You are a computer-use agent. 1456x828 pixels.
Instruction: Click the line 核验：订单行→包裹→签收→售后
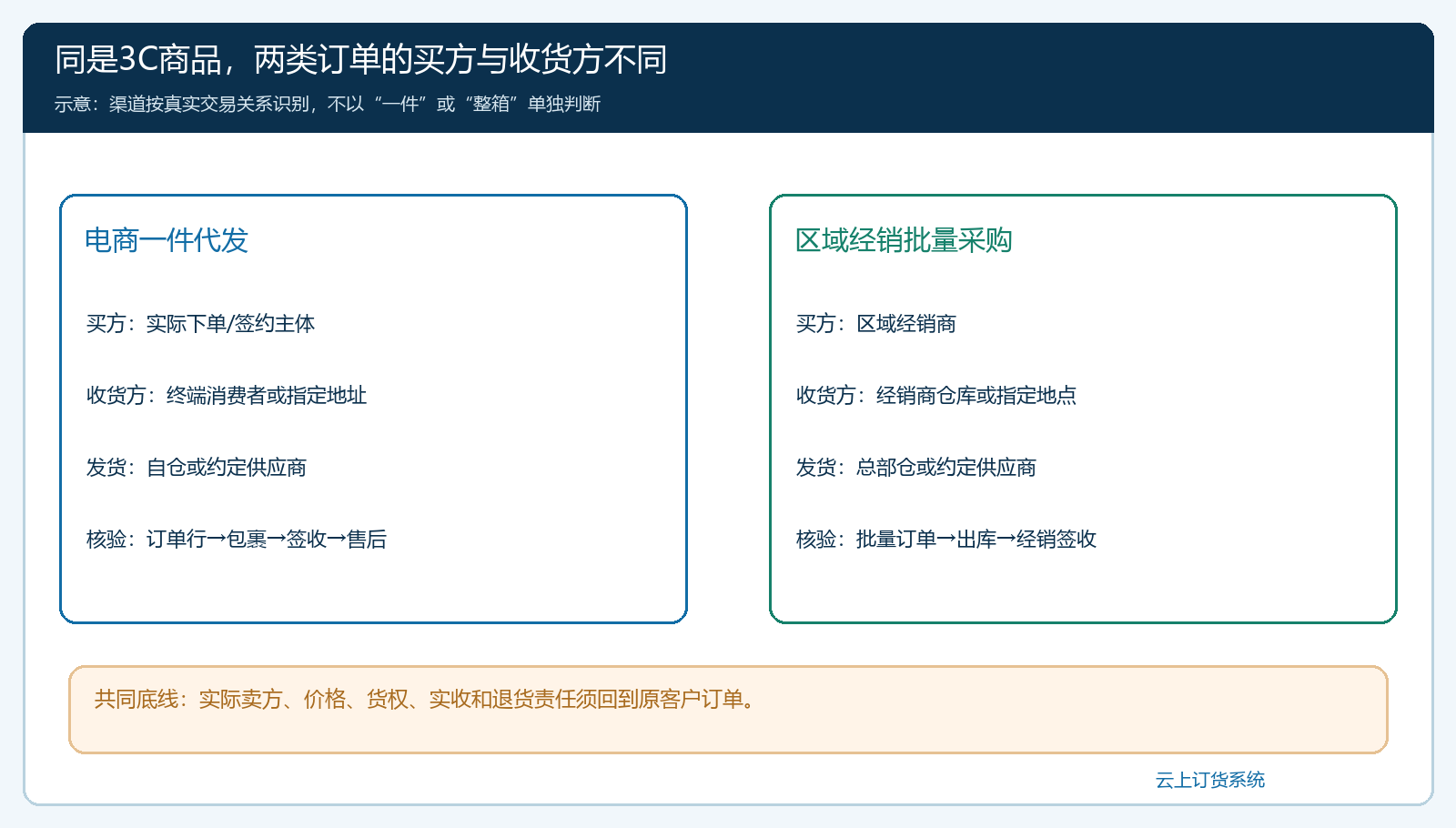[237, 540]
